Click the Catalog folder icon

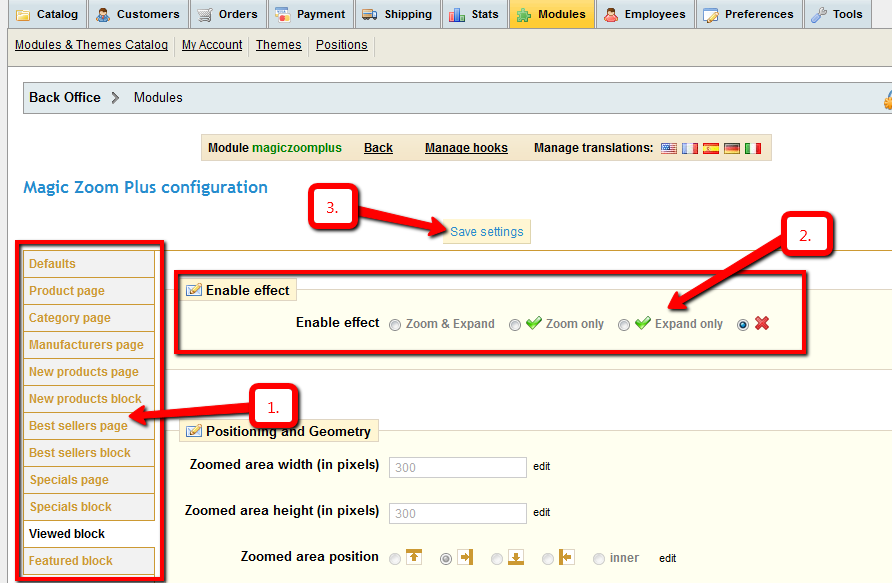[23, 15]
